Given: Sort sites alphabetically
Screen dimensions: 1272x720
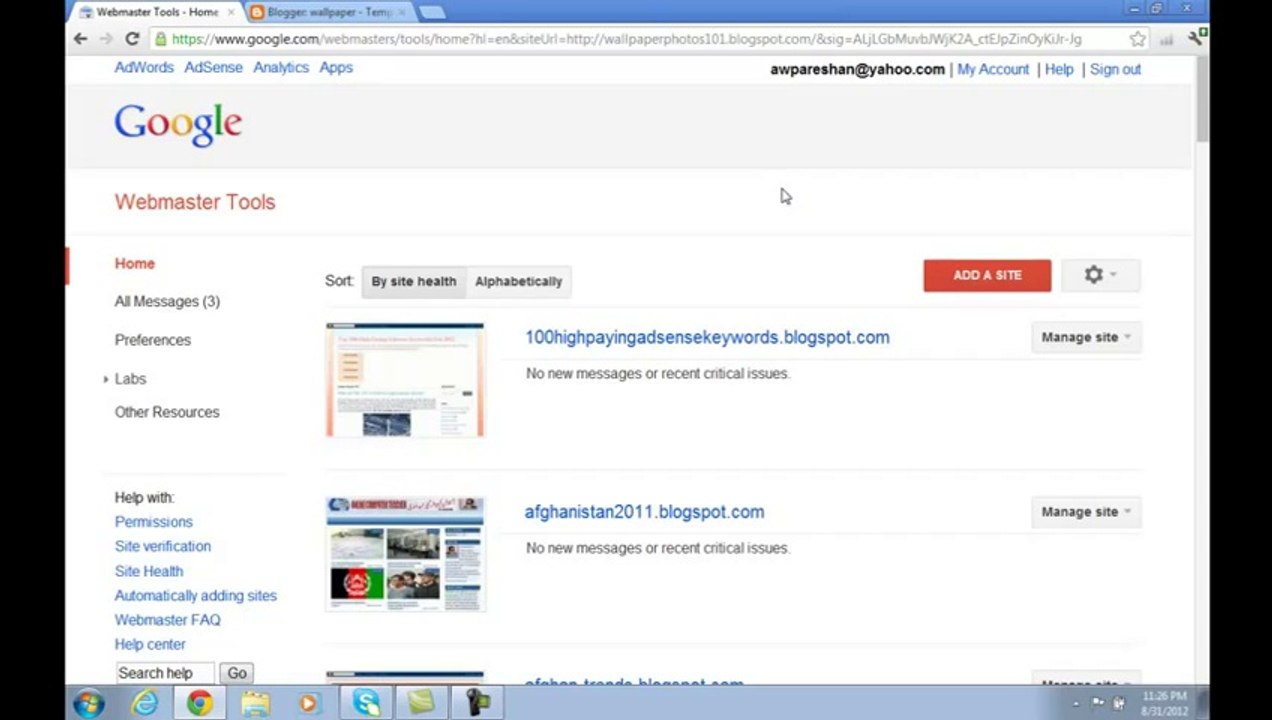Looking at the screenshot, I should point(518,281).
